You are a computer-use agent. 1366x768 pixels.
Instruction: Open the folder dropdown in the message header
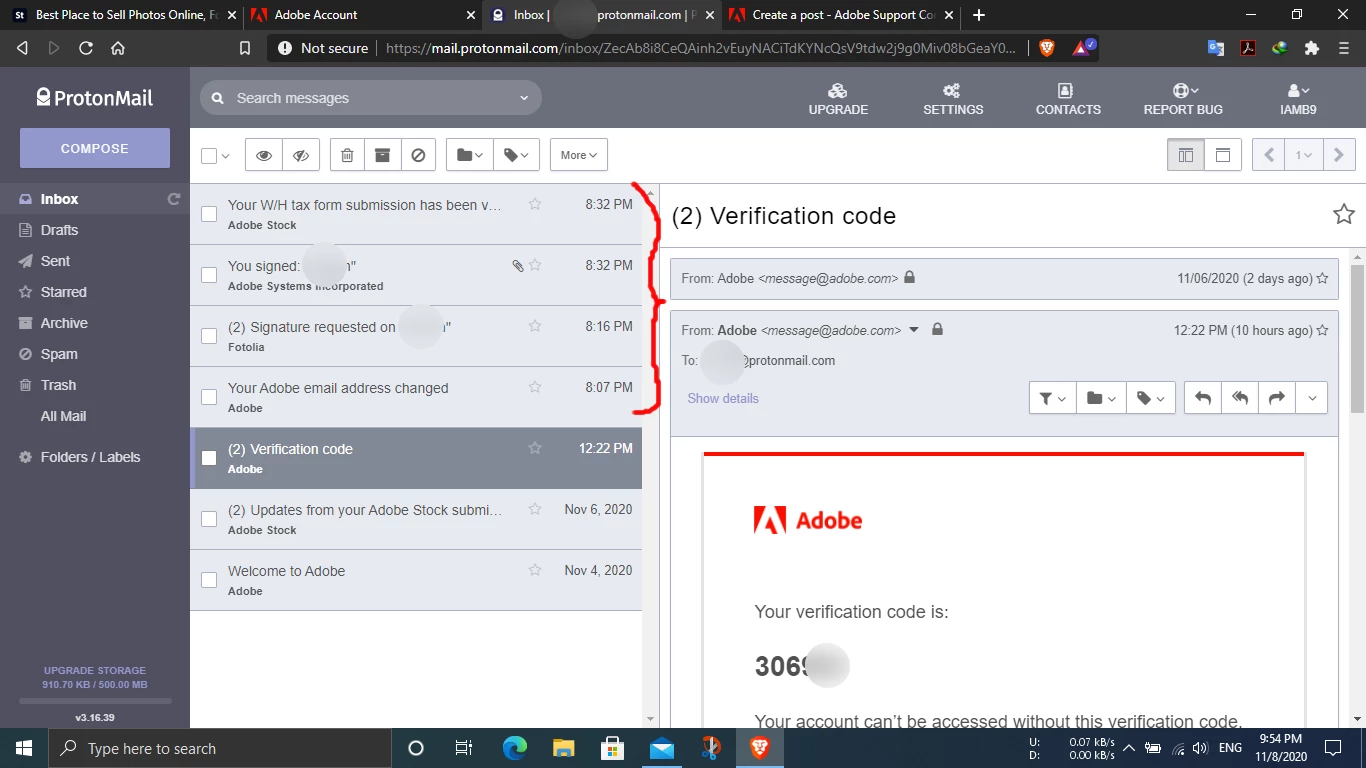click(1100, 398)
